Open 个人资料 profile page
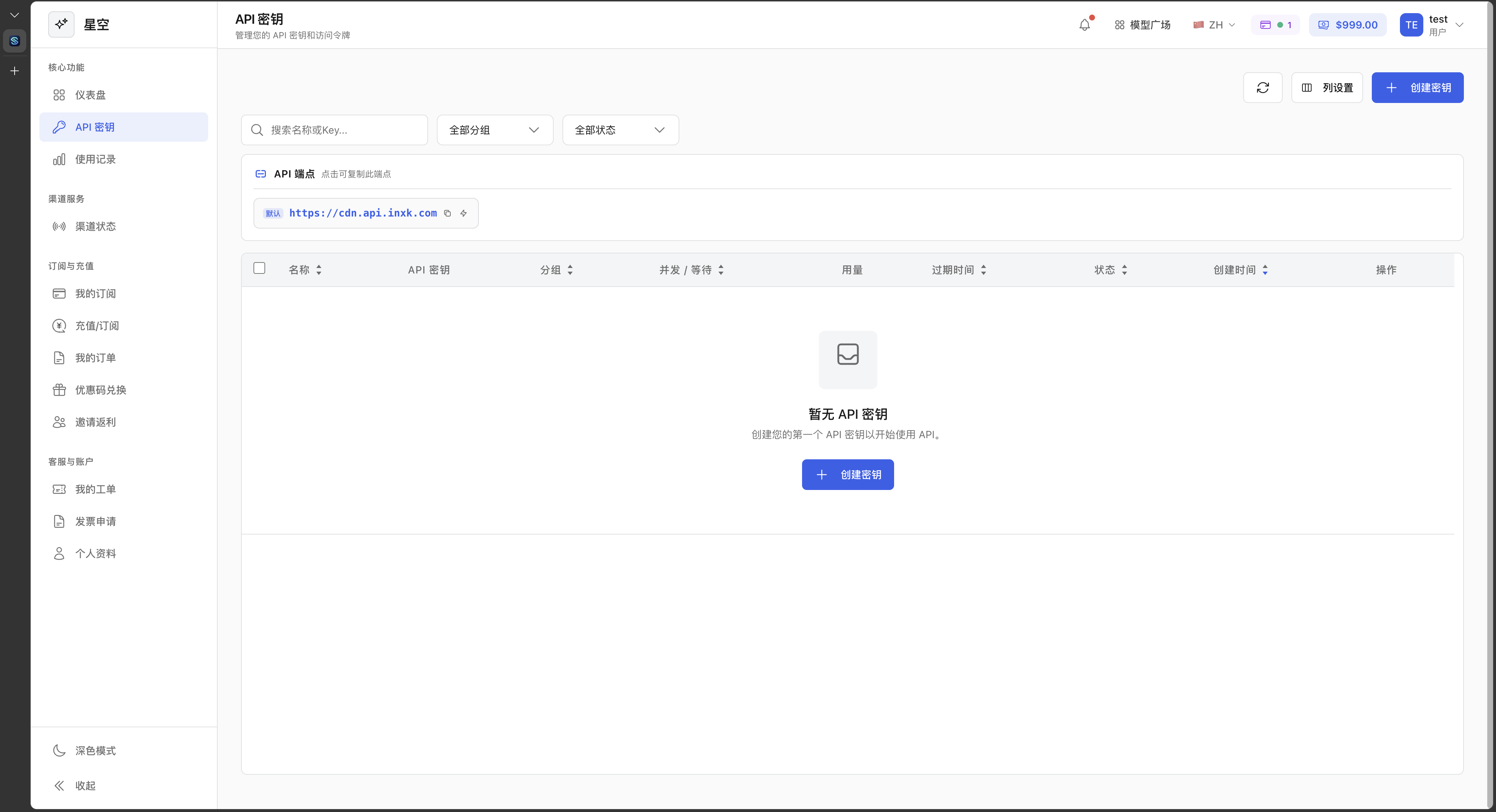 pyautogui.click(x=124, y=554)
